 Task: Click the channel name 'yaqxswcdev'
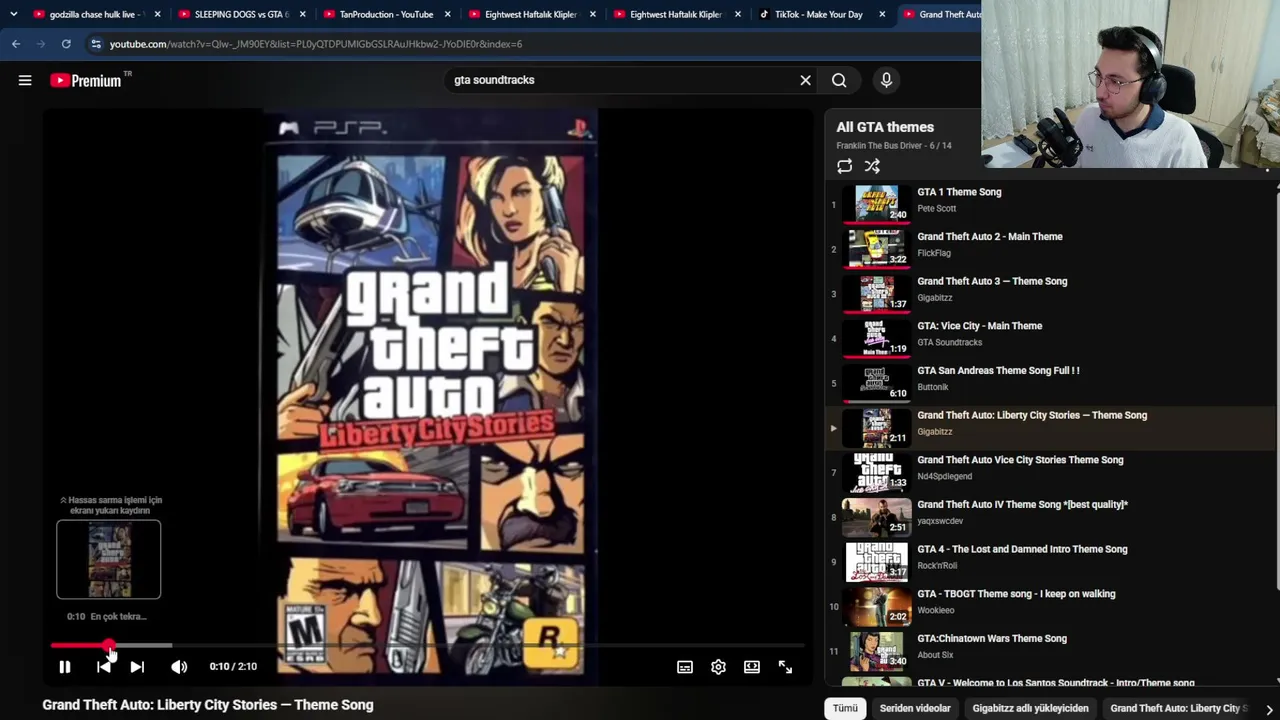(x=940, y=521)
